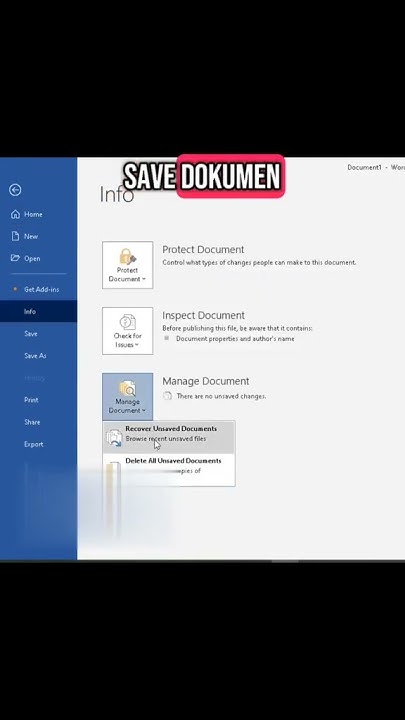The height and width of the screenshot is (720, 405).
Task: Collapse the Manage Document dropdown
Action: tap(128, 396)
